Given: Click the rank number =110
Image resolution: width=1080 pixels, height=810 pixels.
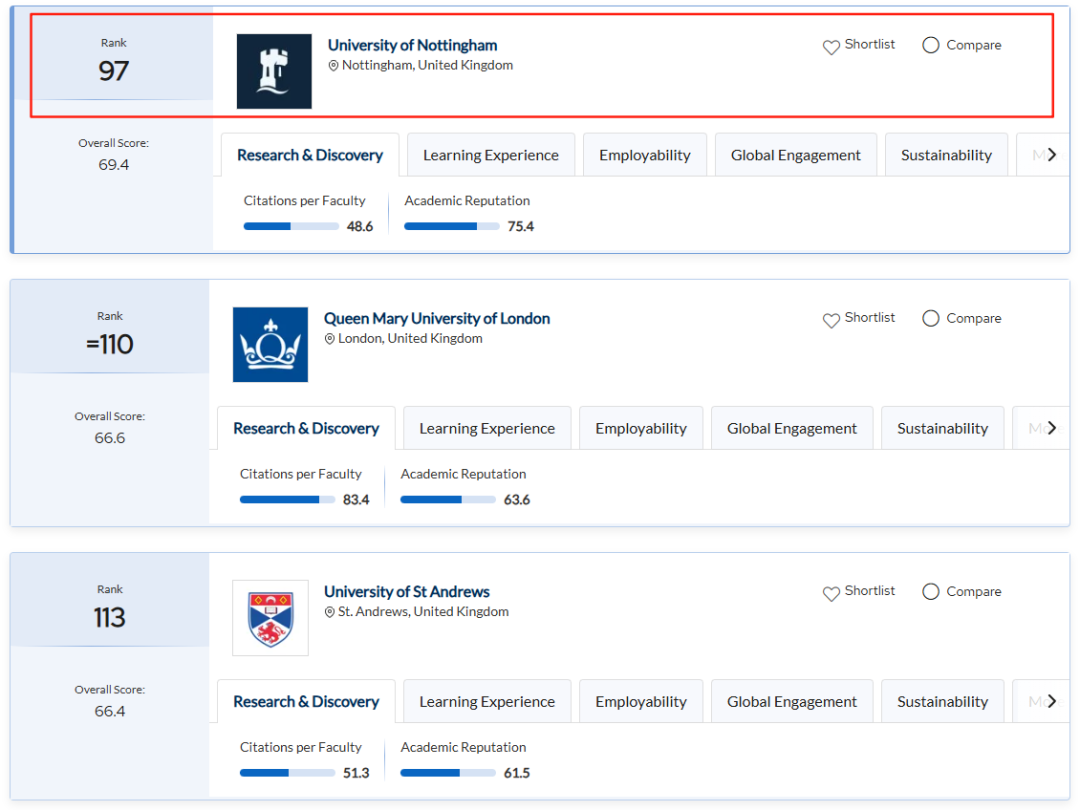Looking at the screenshot, I should click(x=110, y=344).
